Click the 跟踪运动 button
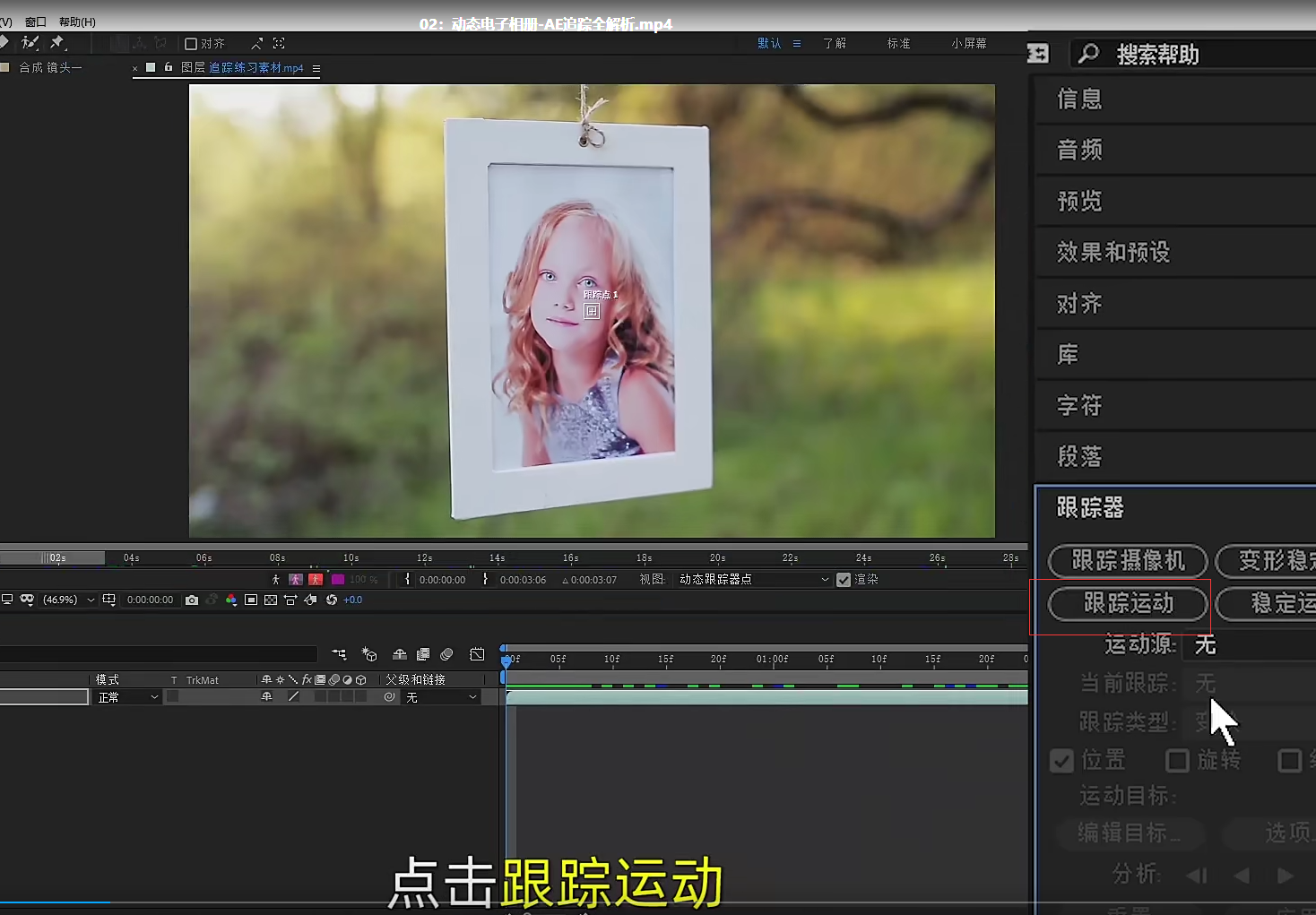Screen dimensions: 1316x915 1128,603
